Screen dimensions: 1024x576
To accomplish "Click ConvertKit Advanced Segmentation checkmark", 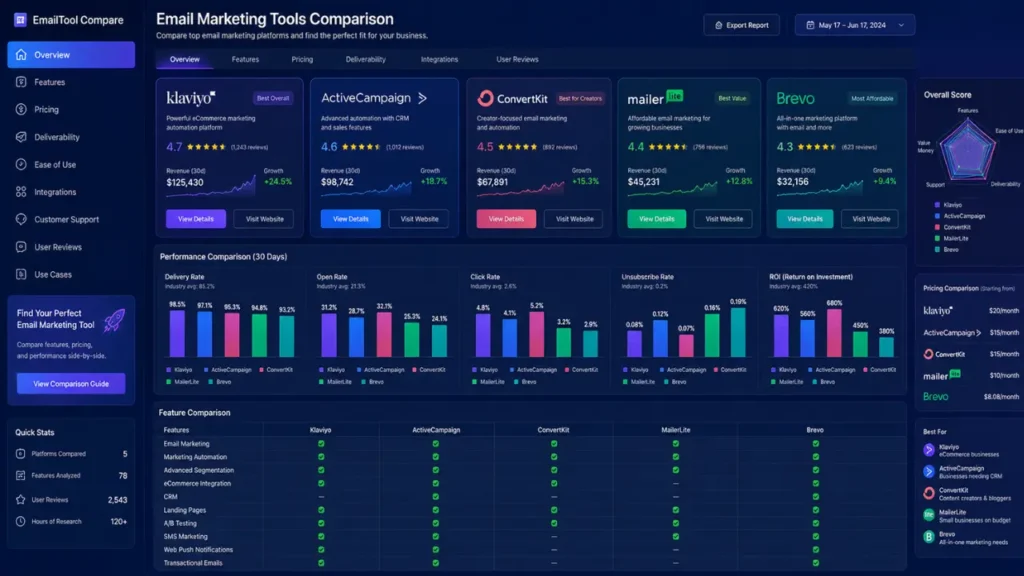I will [554, 470].
